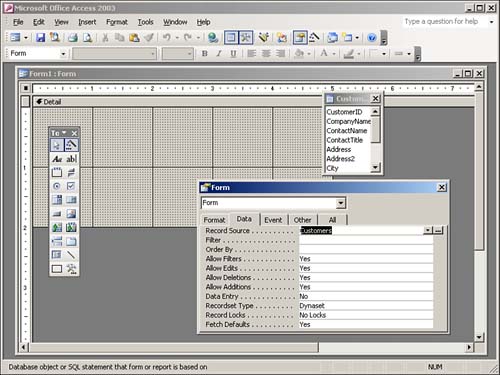Click the Line/Border Color button

(x=349, y=53)
